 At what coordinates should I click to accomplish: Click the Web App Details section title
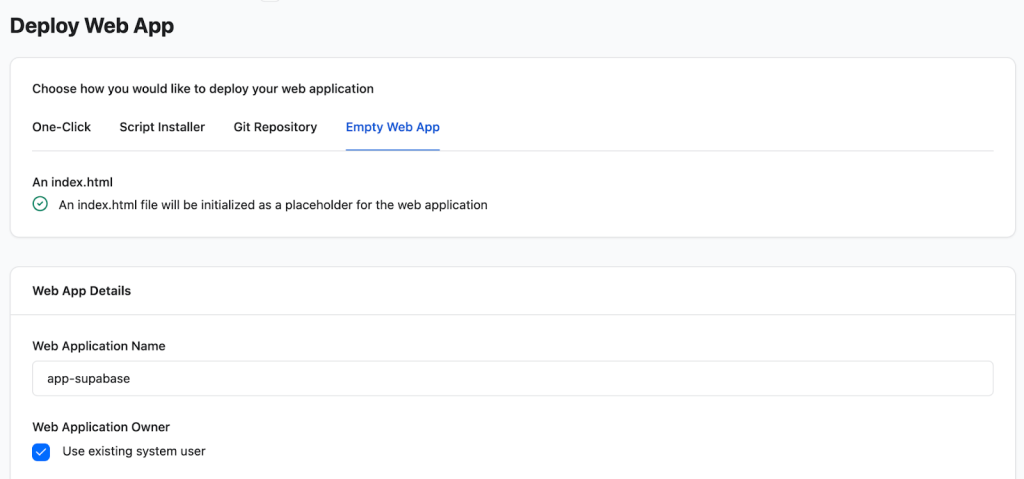tap(82, 291)
